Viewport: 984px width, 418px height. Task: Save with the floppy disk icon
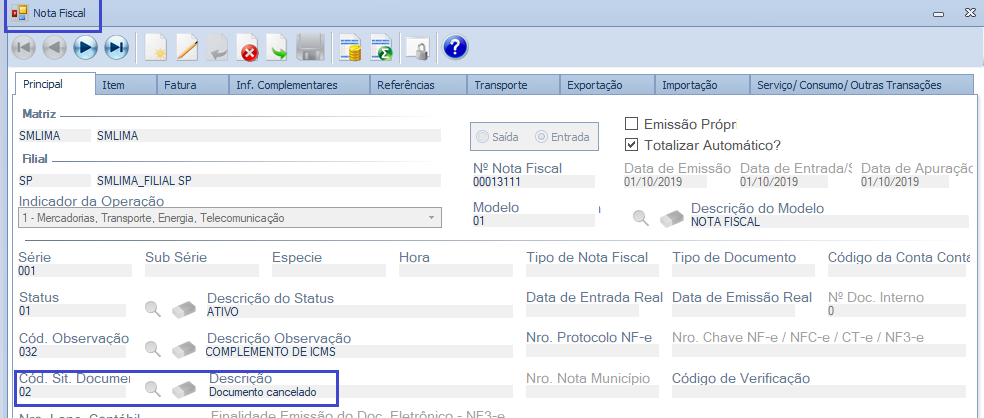[309, 48]
